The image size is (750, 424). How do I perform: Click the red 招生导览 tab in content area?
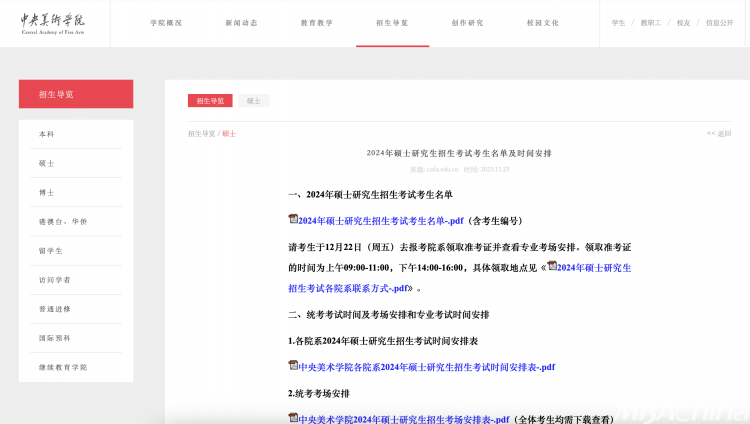[210, 100]
